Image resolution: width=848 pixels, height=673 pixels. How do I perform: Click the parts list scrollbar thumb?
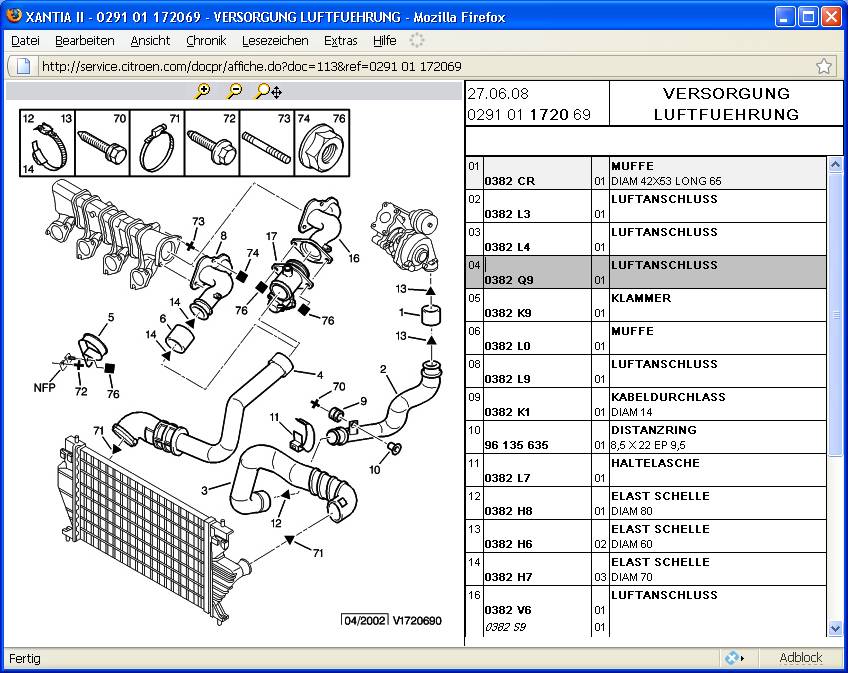click(x=835, y=314)
